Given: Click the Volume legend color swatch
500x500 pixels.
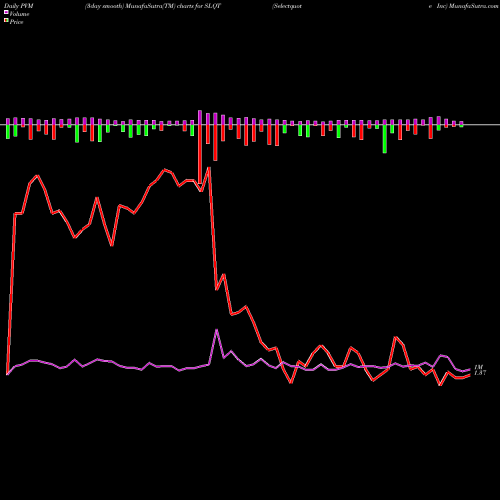Looking at the screenshot, I should pyautogui.click(x=6, y=13).
